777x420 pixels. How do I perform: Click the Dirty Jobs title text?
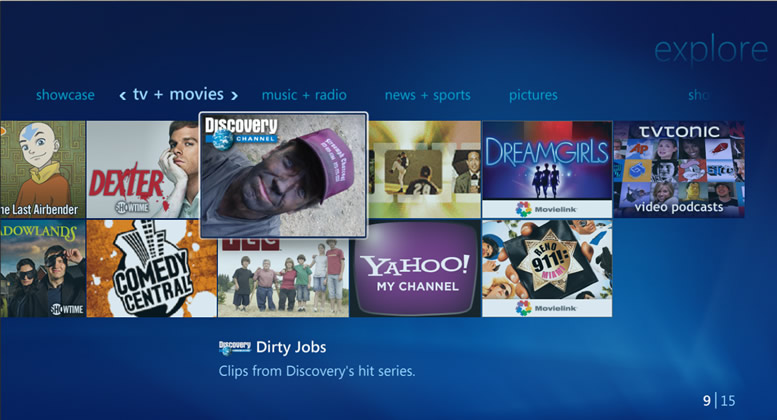(x=291, y=348)
